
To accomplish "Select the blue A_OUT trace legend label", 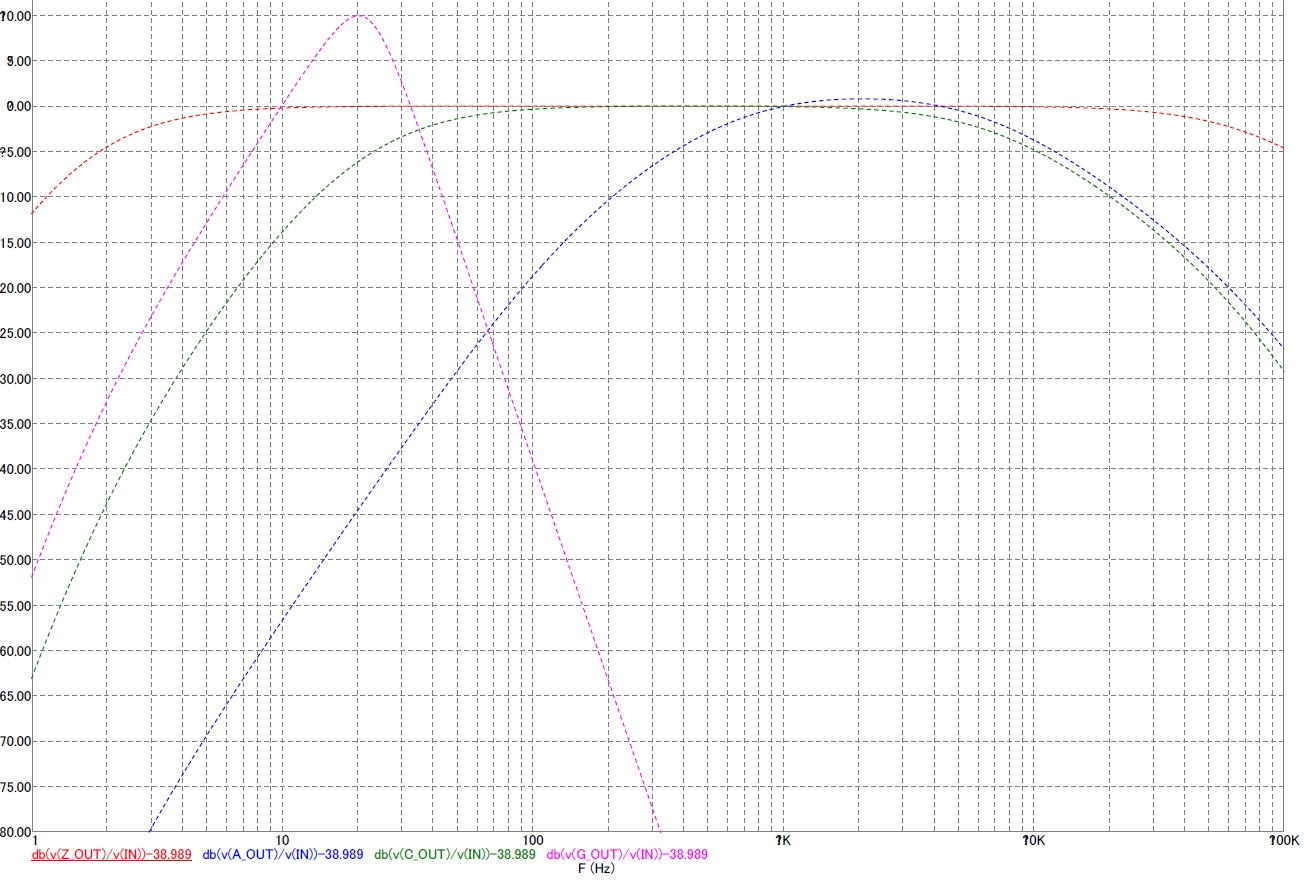I will click(282, 855).
